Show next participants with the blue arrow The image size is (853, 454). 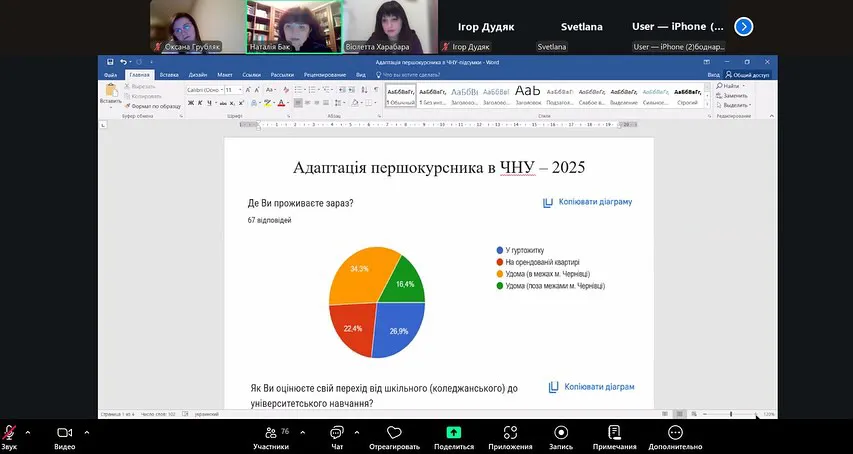click(743, 27)
